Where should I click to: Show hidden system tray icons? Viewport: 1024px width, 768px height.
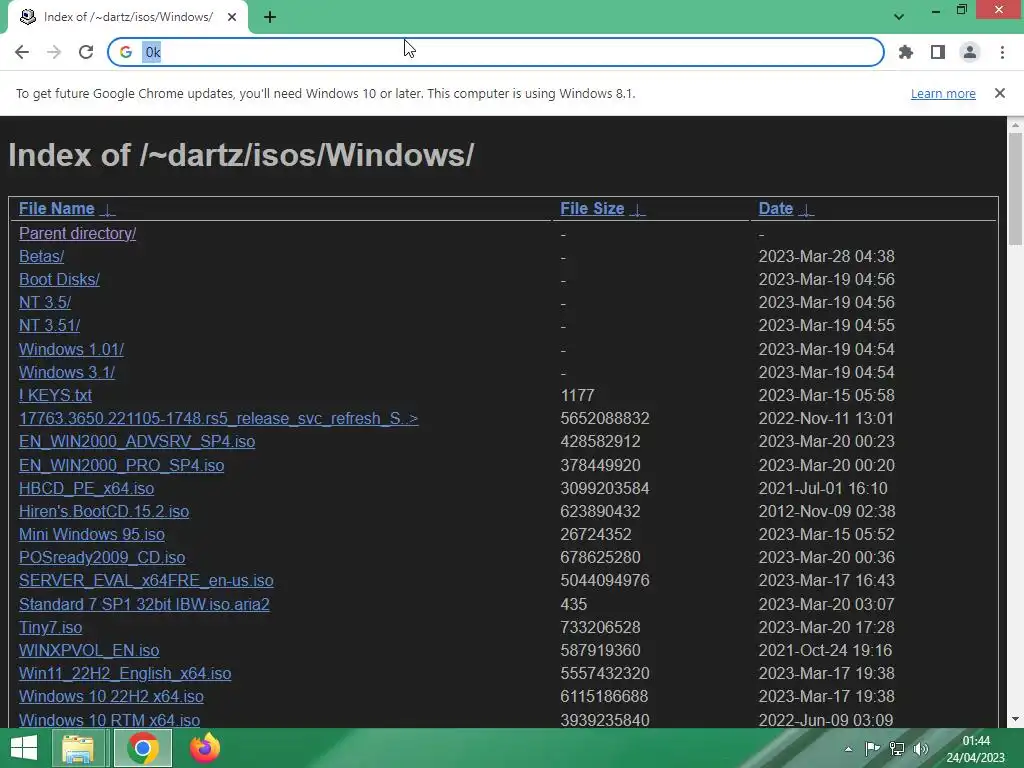848,749
